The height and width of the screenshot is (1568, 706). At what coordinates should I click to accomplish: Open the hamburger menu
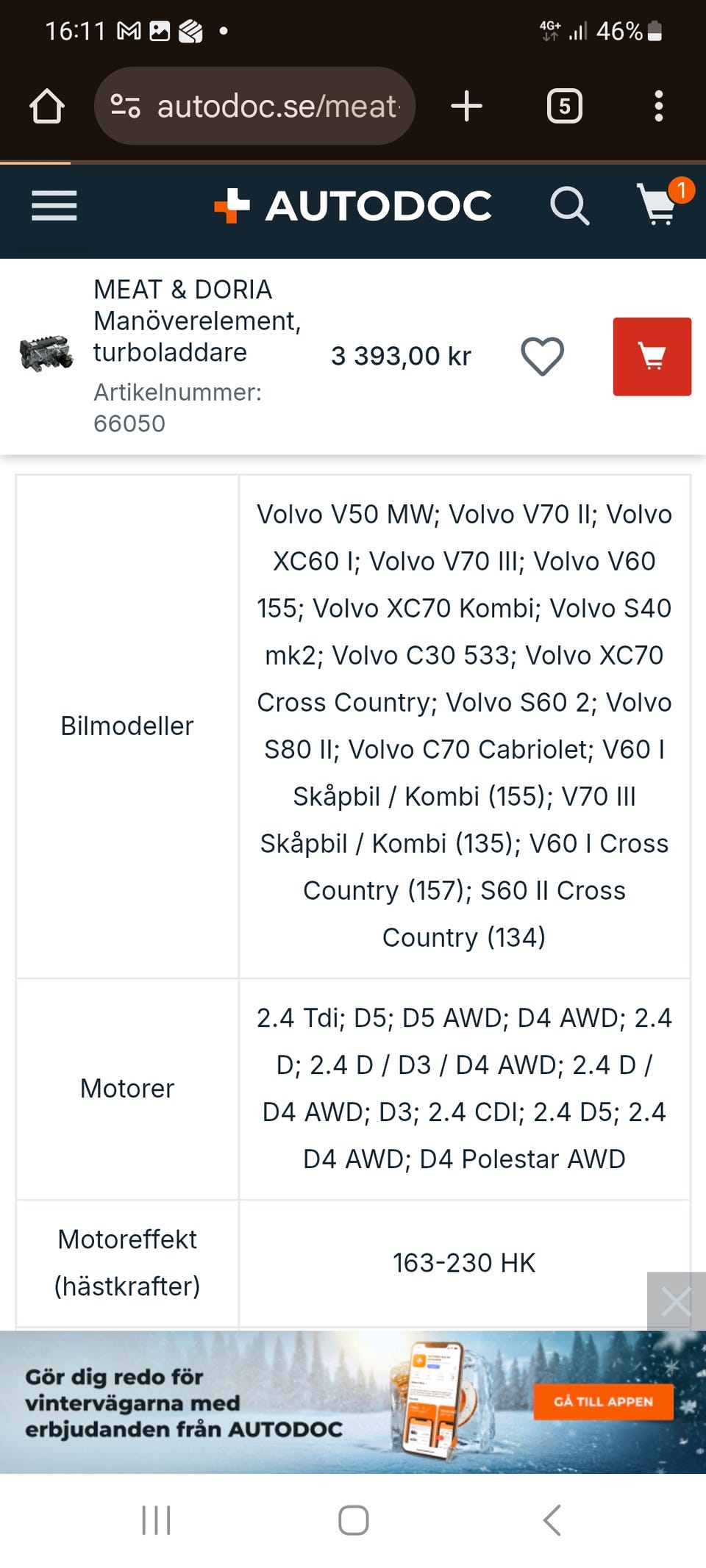54,206
